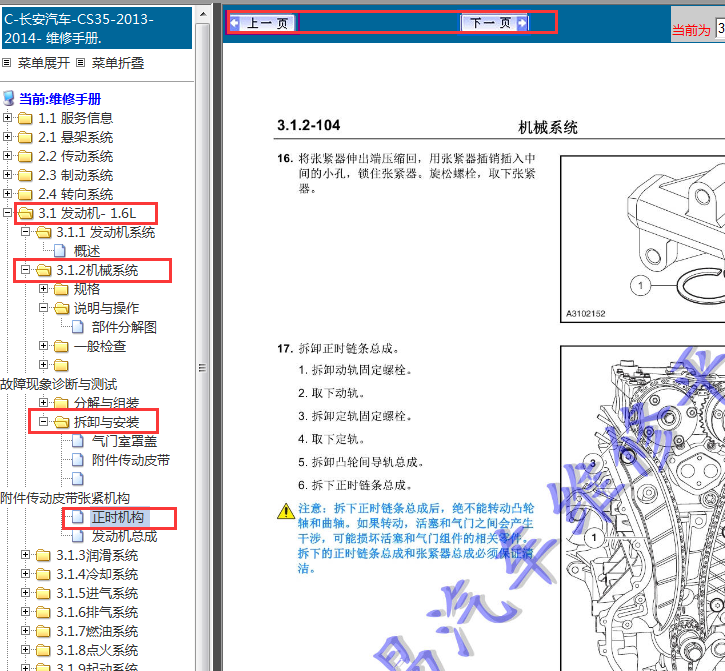Expand the 规格 folder node
Viewport: 725px width, 671px height.
[x=44, y=289]
